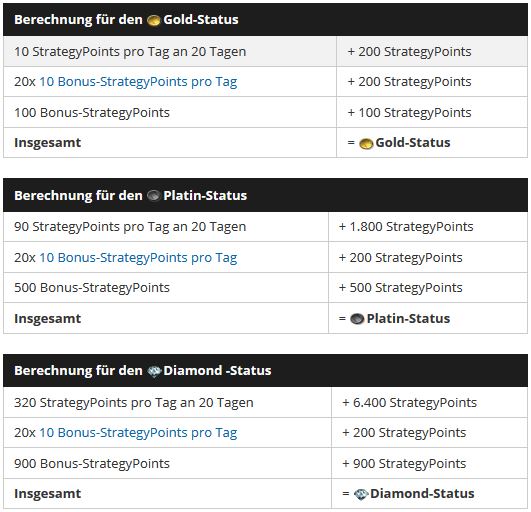Click the 500 Bonus-StrategyPoints row label
The height and width of the screenshot is (512, 531).
coord(92,288)
